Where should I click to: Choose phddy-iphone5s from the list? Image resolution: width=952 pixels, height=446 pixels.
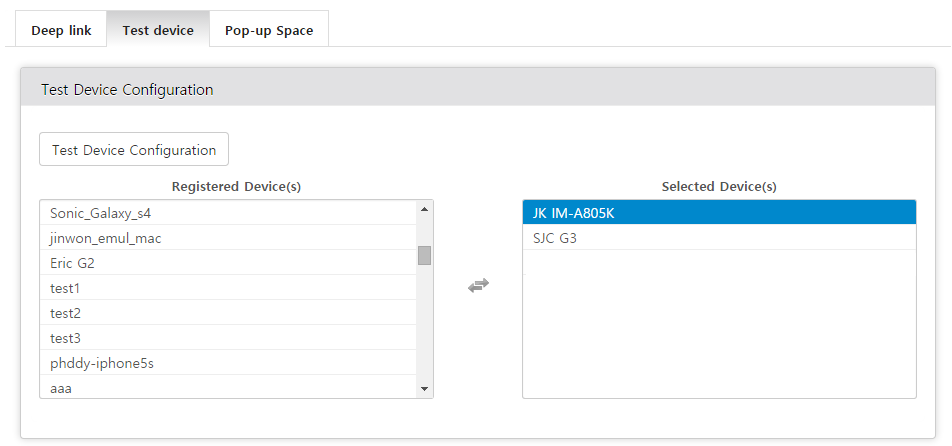click(x=228, y=362)
